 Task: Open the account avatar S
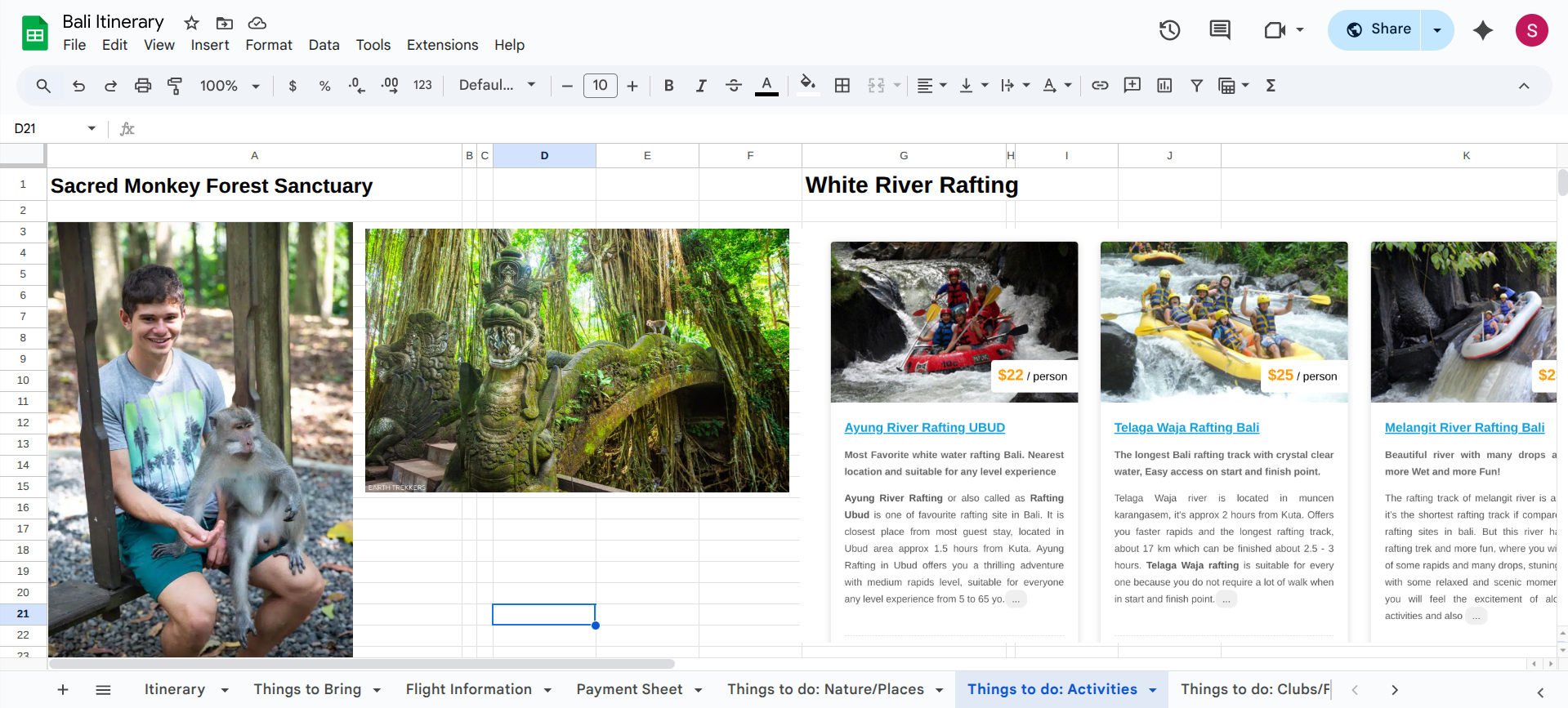1532,30
